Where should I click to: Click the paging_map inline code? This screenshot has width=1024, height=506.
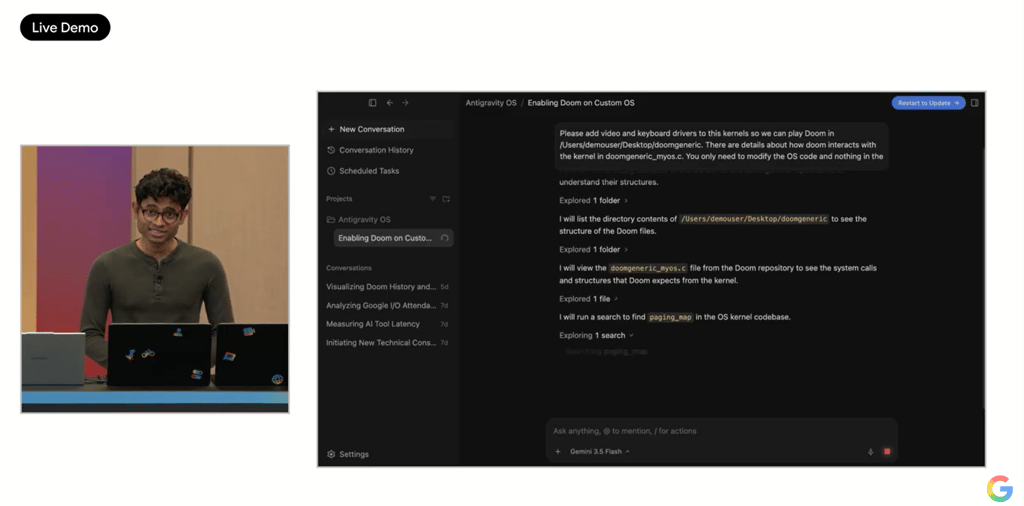coord(670,317)
